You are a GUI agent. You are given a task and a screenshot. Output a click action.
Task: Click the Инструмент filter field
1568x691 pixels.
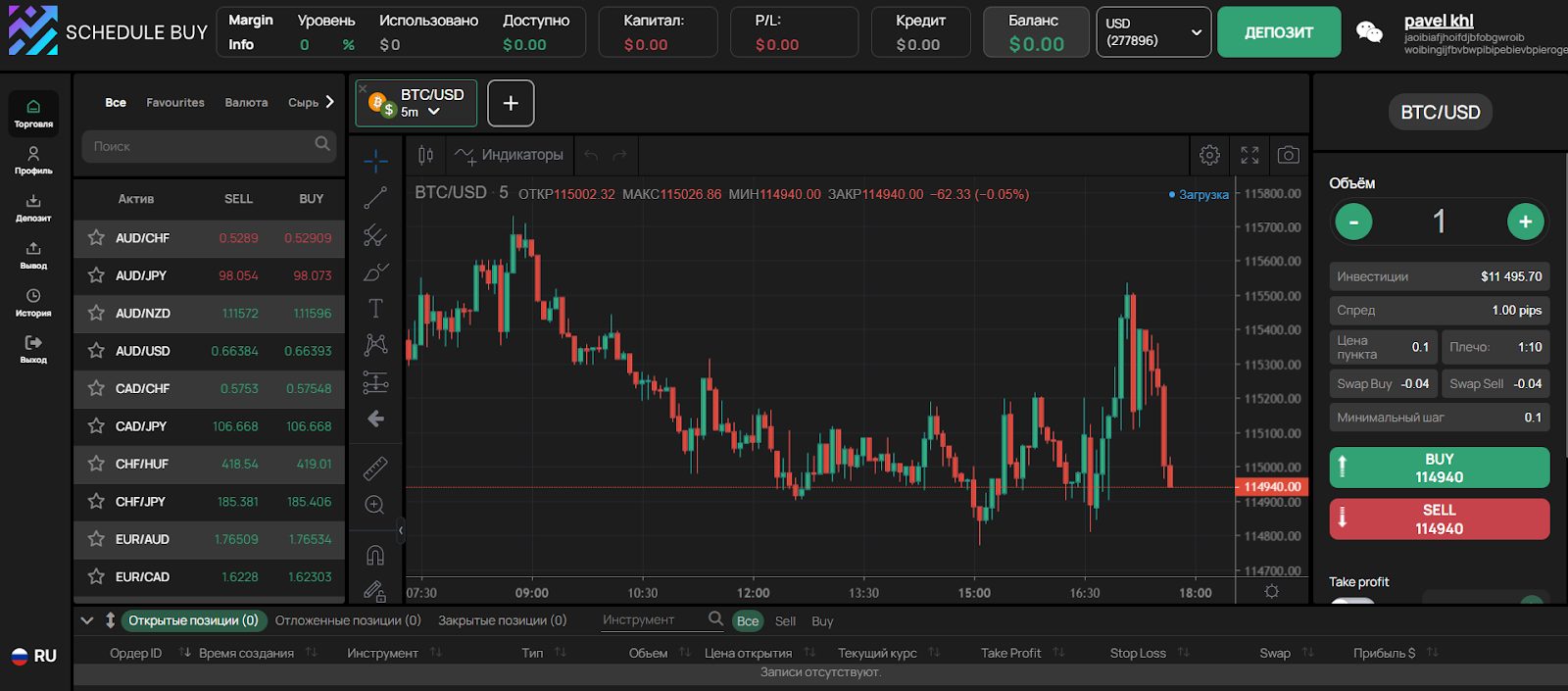coord(661,620)
